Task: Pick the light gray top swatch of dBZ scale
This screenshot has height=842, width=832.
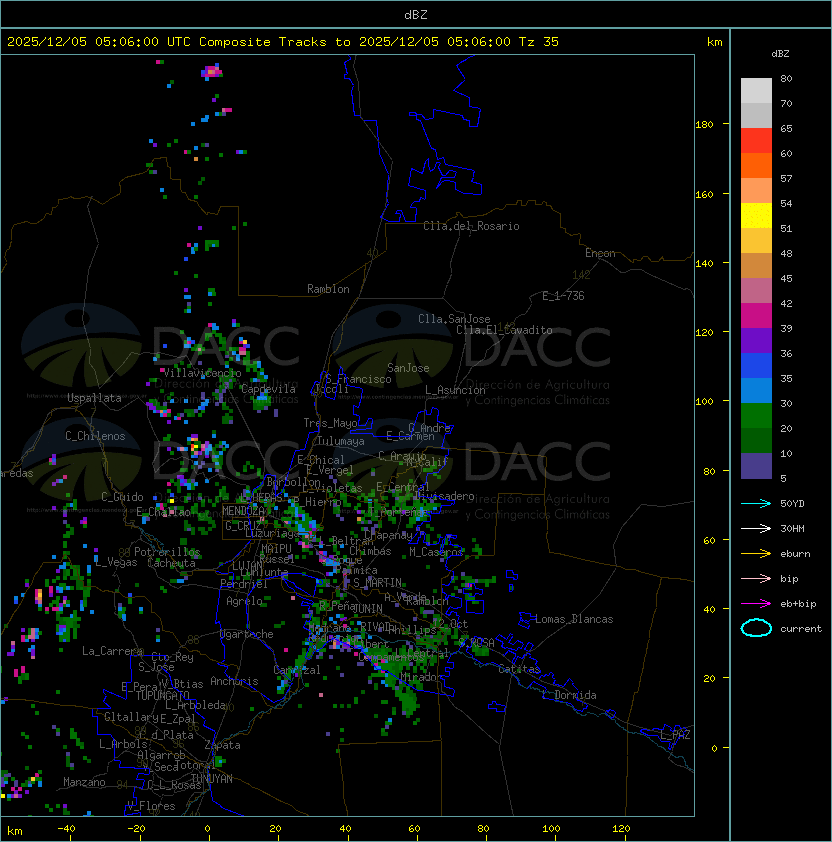Action: click(756, 90)
